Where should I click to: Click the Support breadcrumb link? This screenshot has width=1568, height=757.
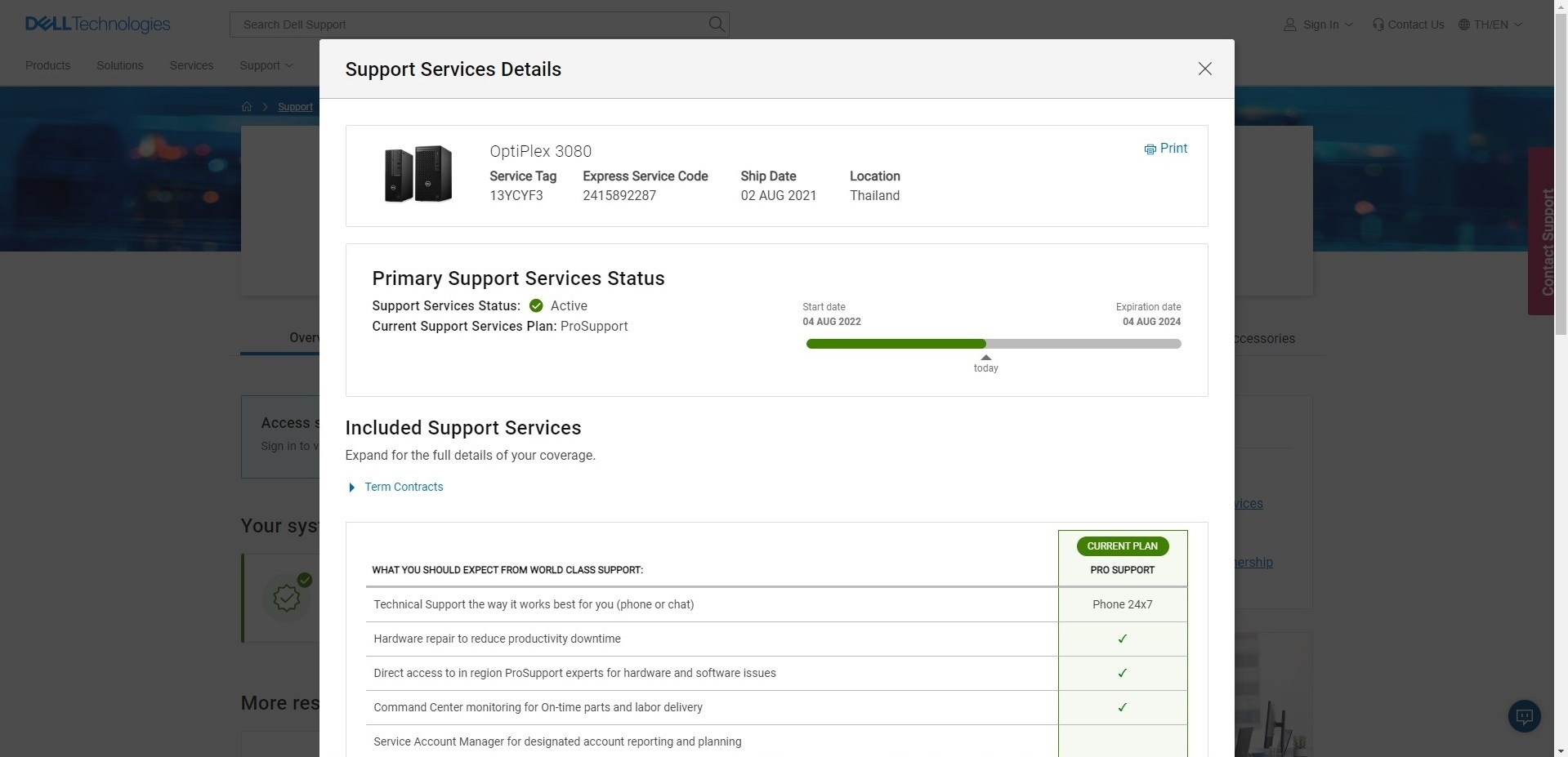coord(295,107)
